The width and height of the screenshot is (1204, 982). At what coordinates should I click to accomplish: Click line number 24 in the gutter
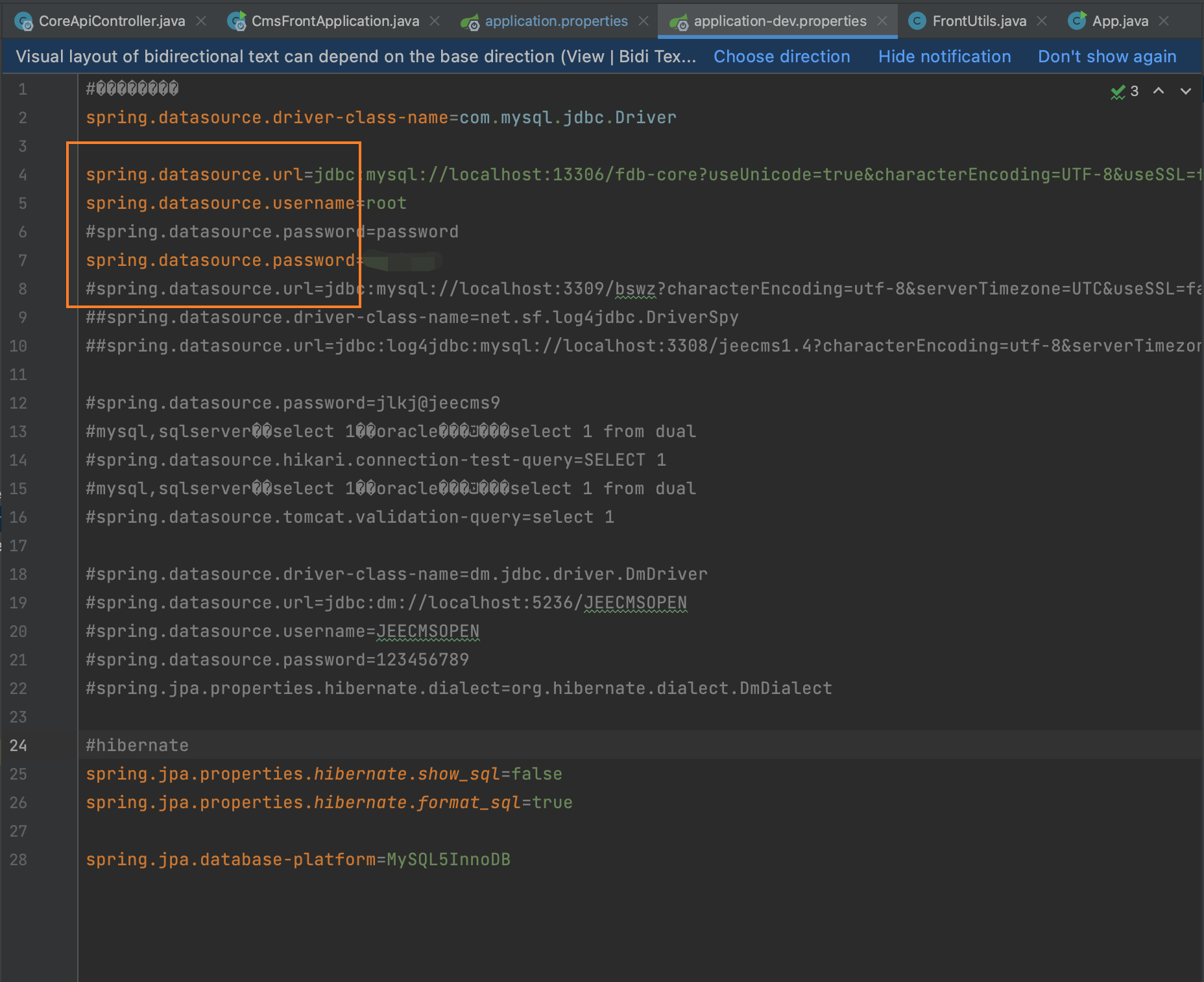19,745
